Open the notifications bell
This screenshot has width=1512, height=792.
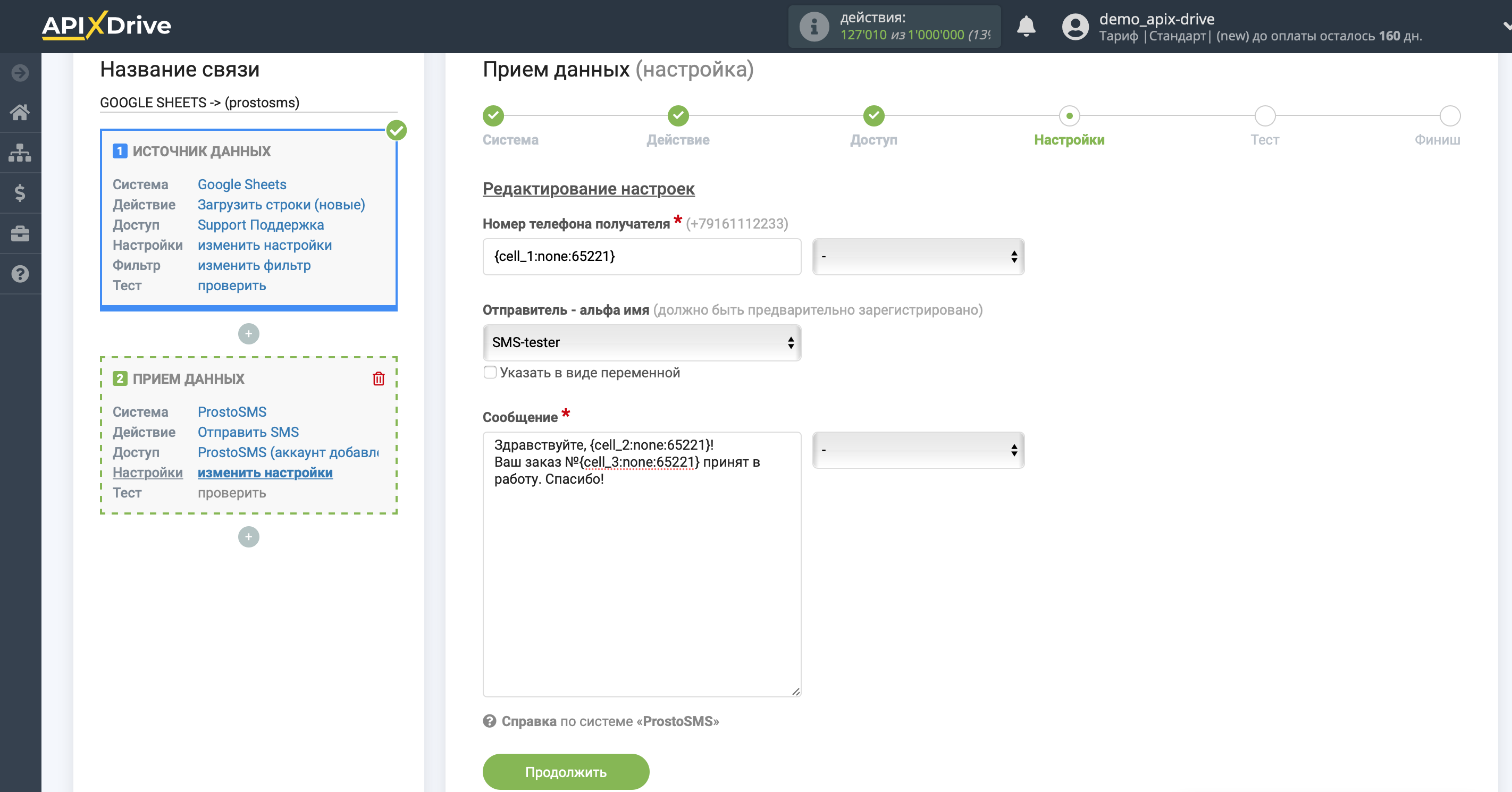[x=1026, y=27]
